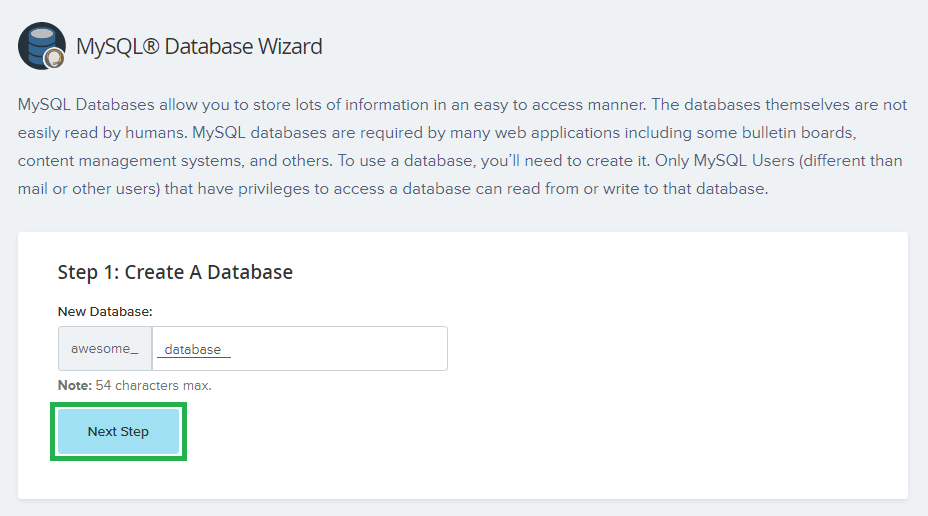The image size is (928, 516).
Task: Click the "MySQL® Database Wizard" page title
Action: [199, 46]
